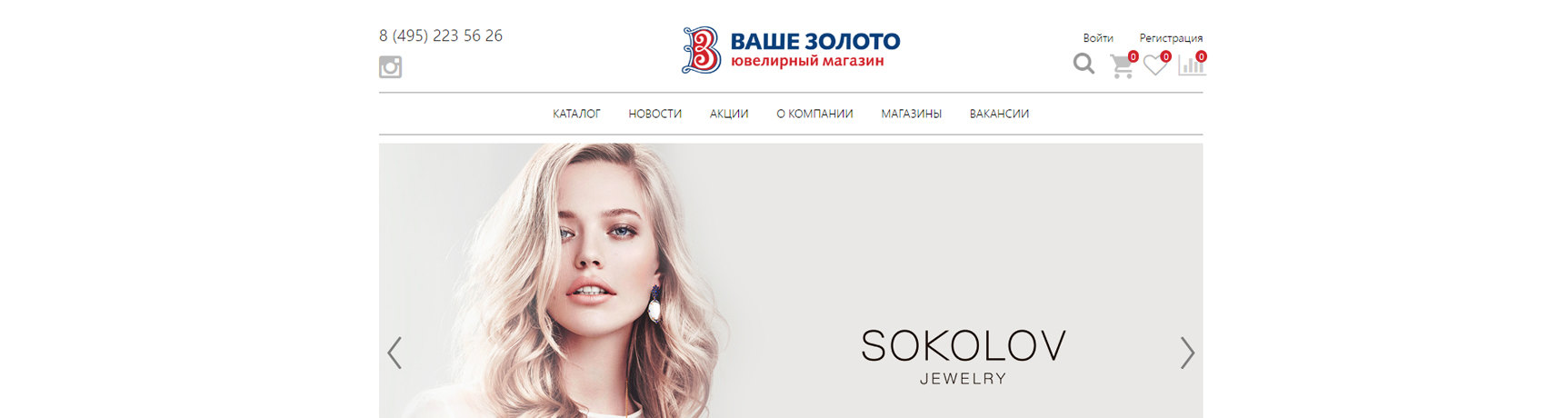Call the 8 (495) 223 56 26 number

coord(441,35)
